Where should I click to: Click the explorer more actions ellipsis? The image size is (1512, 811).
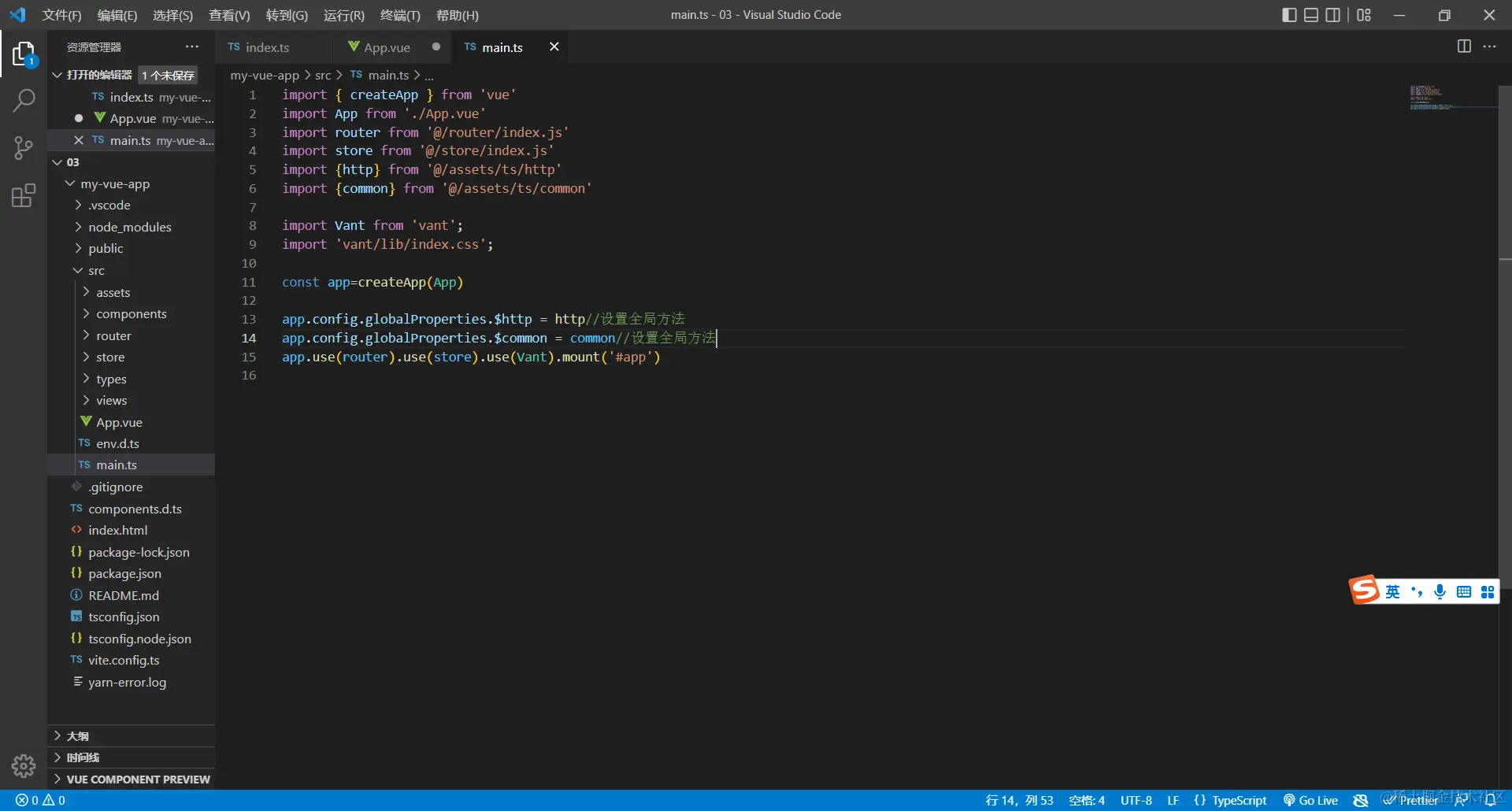tap(192, 47)
